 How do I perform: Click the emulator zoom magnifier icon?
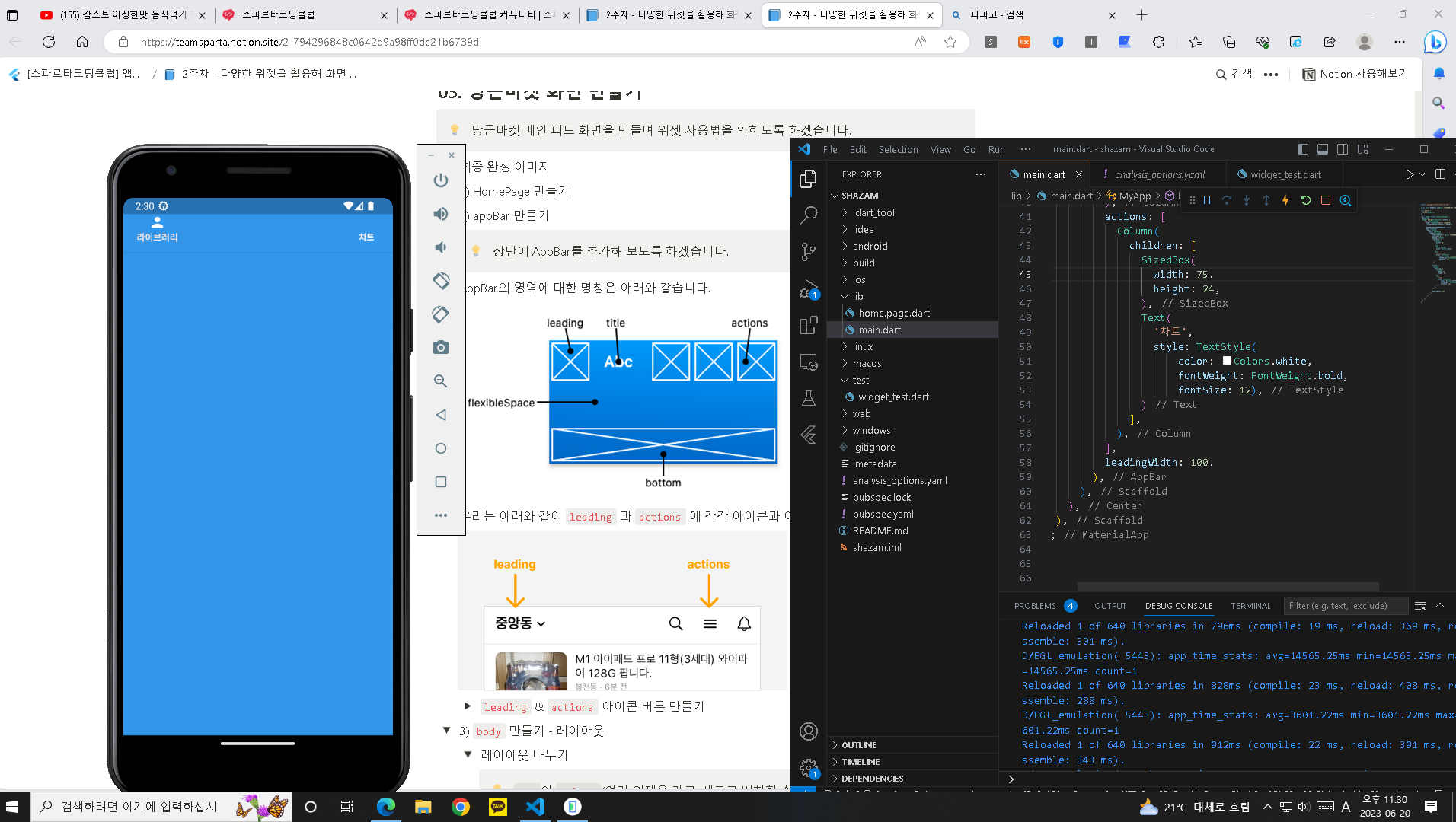click(x=441, y=381)
